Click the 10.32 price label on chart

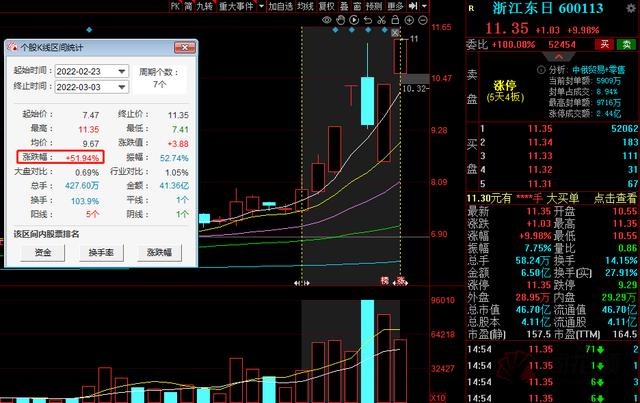413,88
